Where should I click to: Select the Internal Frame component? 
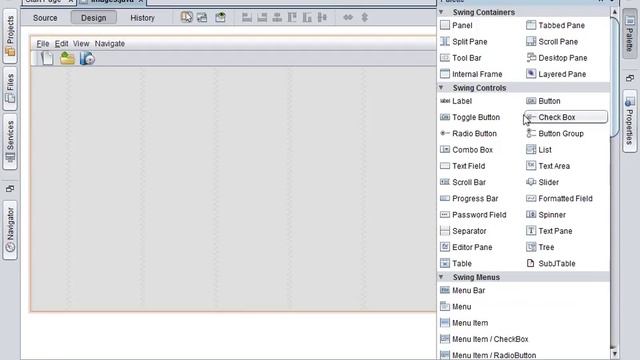click(x=471, y=74)
